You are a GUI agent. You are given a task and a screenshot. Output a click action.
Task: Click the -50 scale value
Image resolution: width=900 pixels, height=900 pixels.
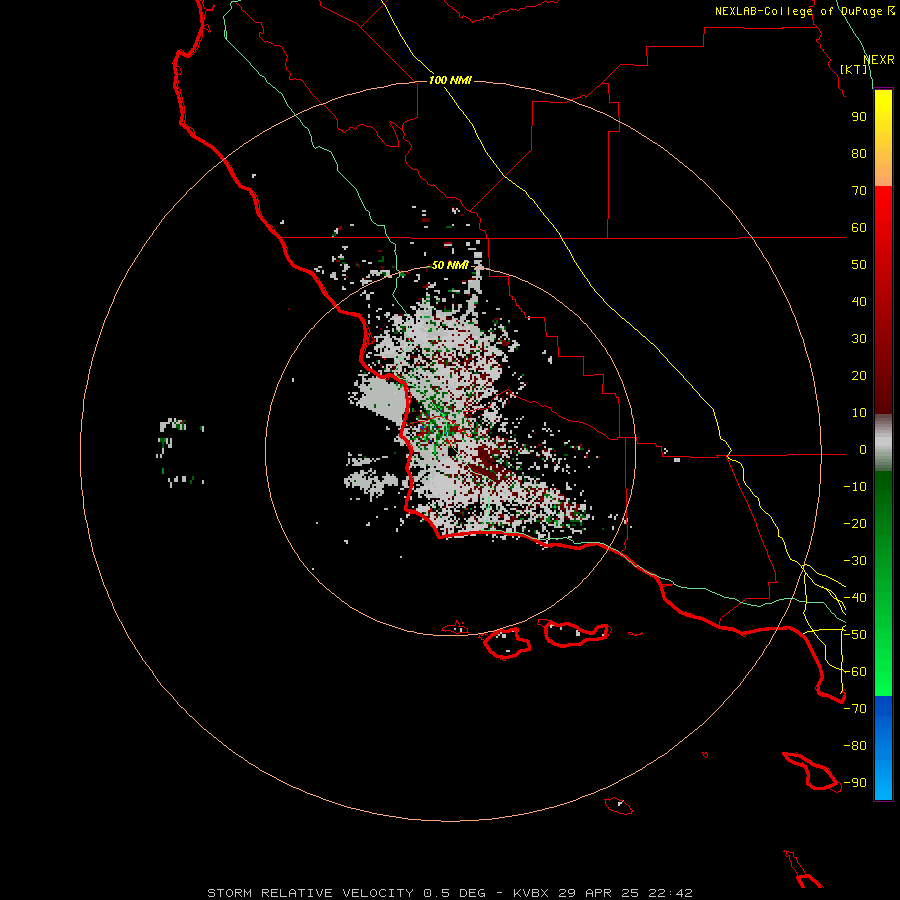click(855, 635)
